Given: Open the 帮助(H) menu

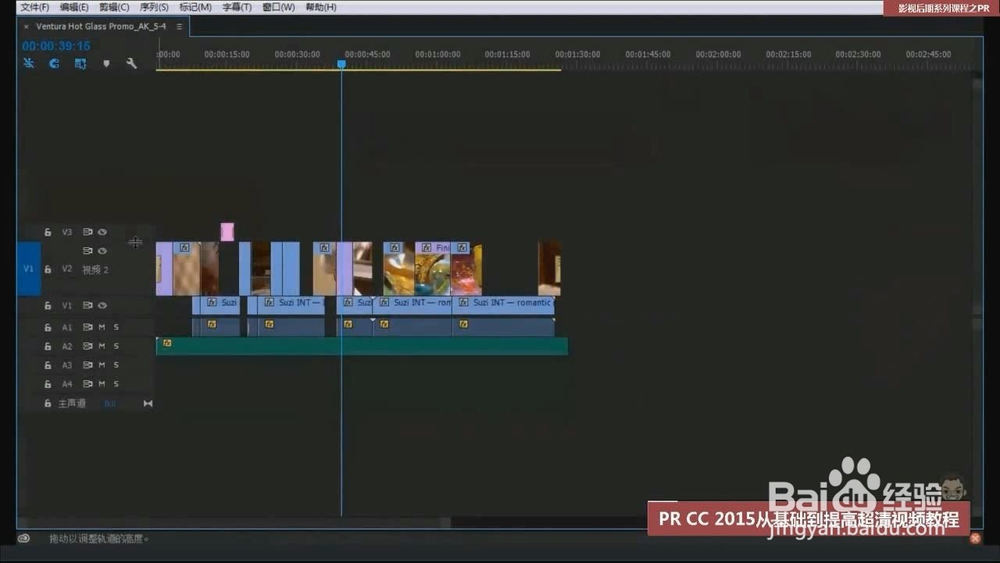Looking at the screenshot, I should (321, 7).
